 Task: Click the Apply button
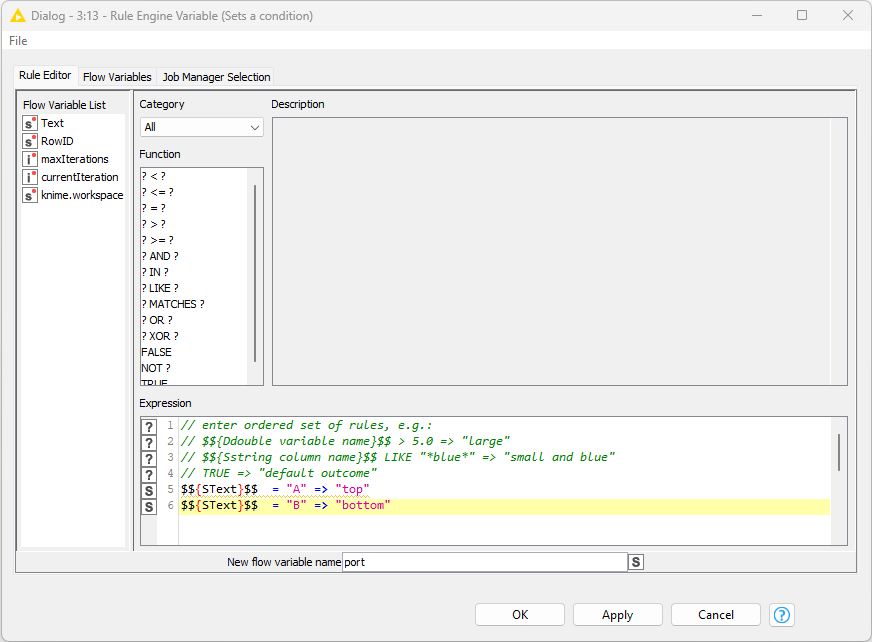point(617,615)
